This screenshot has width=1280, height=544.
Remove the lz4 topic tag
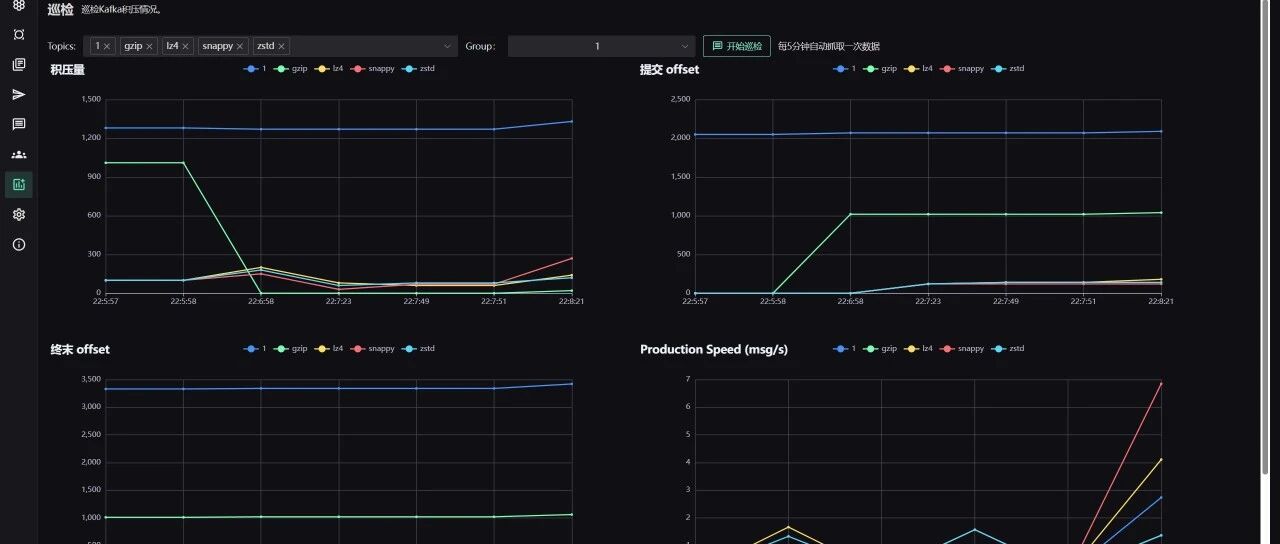coord(187,46)
